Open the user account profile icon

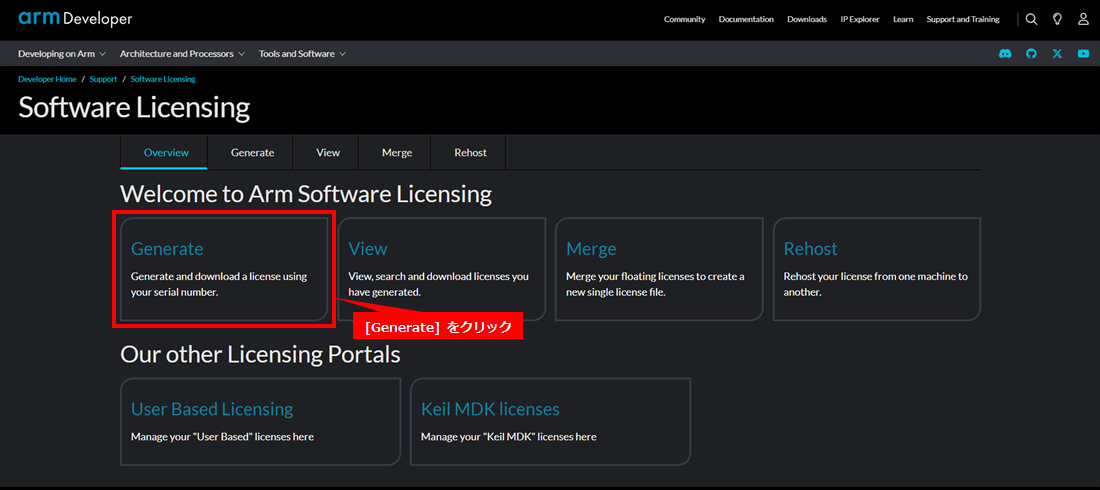(1083, 19)
